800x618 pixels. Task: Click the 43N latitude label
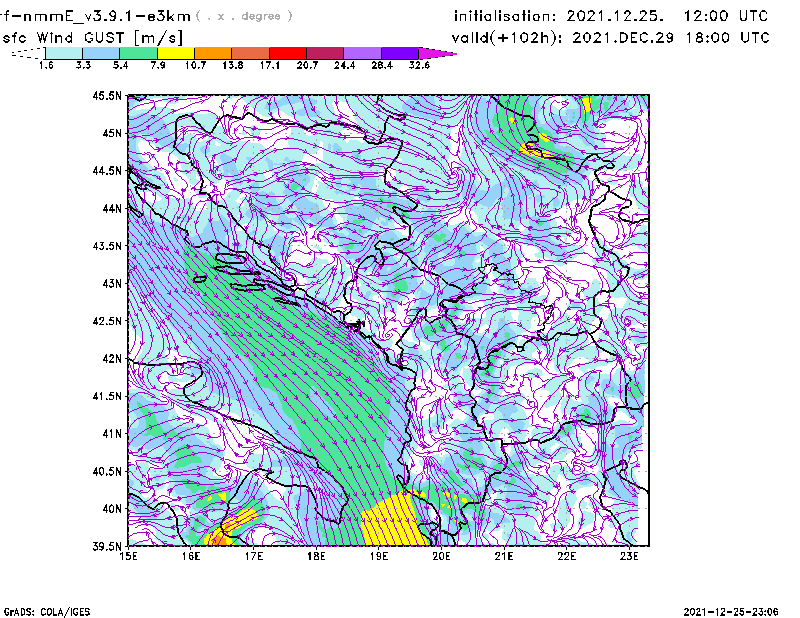(112, 283)
